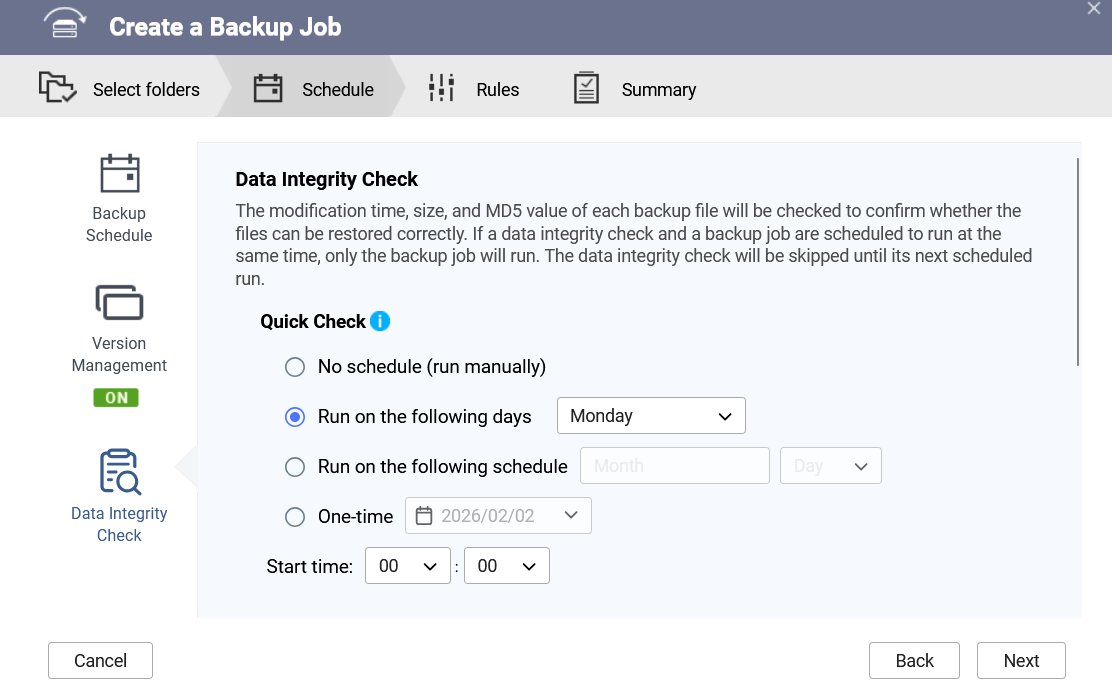Select the One-time radio option
This screenshot has height=691, width=1112.
tap(295, 517)
